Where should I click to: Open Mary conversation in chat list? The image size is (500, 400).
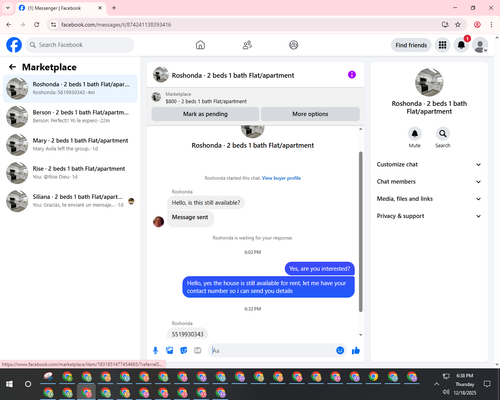pyautogui.click(x=70, y=145)
